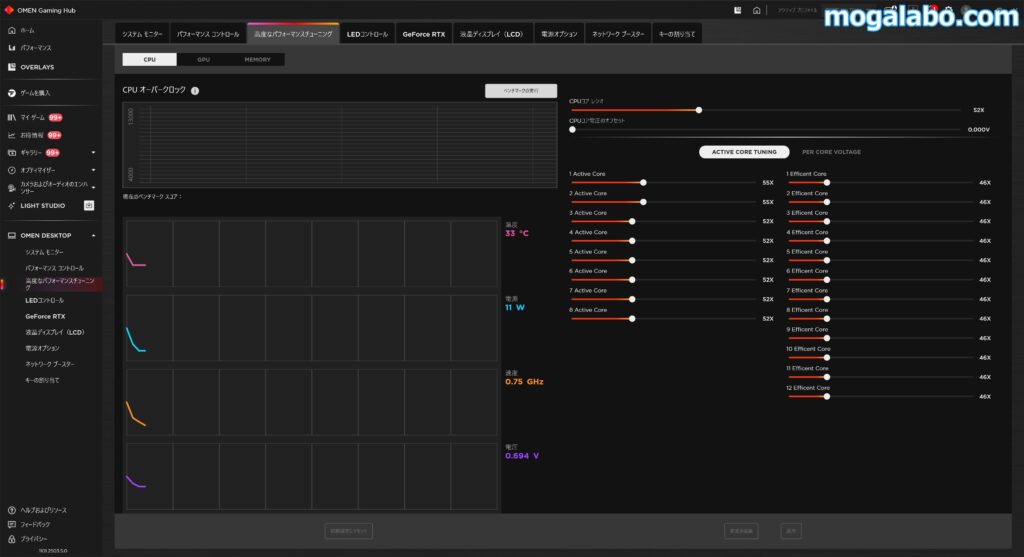Click the white badge icon beside LIGHT STUDIO
Viewport: 1024px width, 557px height.
click(89, 206)
